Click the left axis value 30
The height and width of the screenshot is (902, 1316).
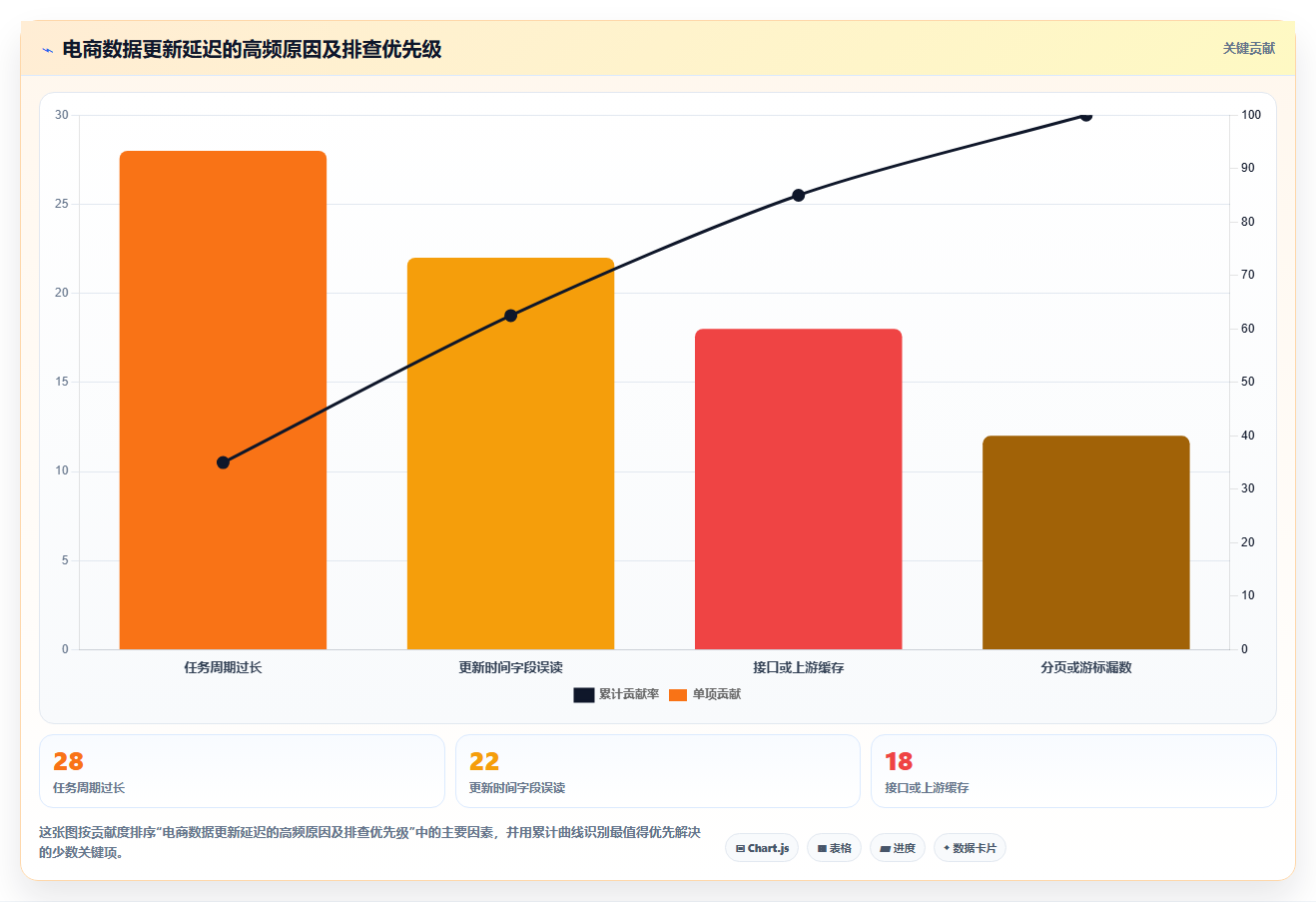coord(62,115)
